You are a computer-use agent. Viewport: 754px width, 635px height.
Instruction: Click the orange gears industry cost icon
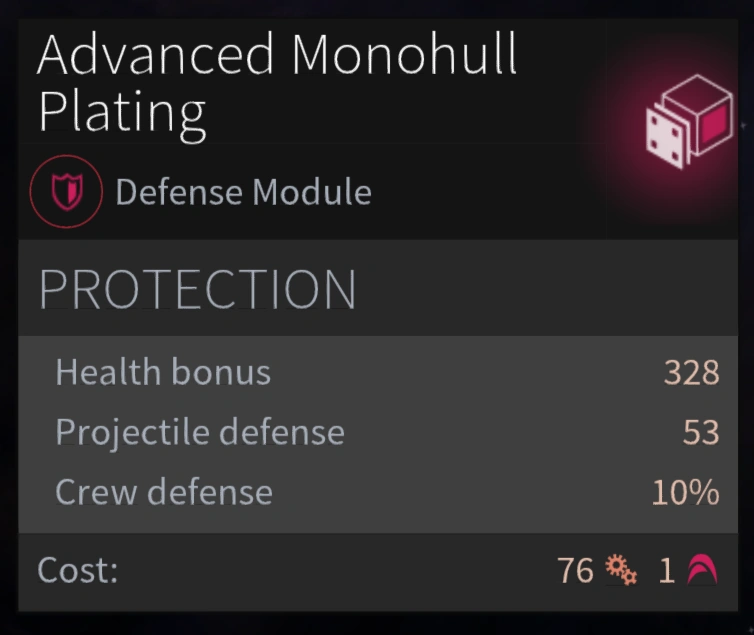(621, 571)
